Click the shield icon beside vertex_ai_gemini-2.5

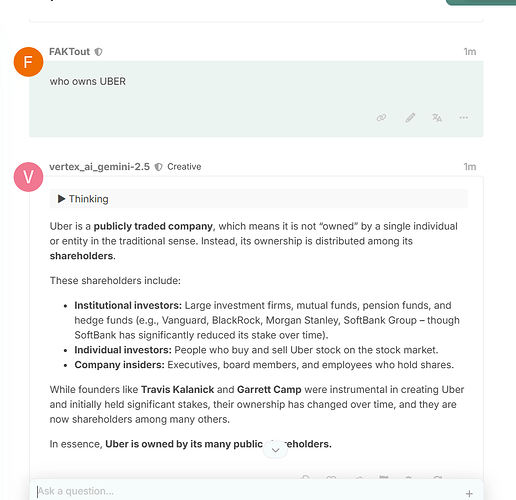click(x=159, y=167)
